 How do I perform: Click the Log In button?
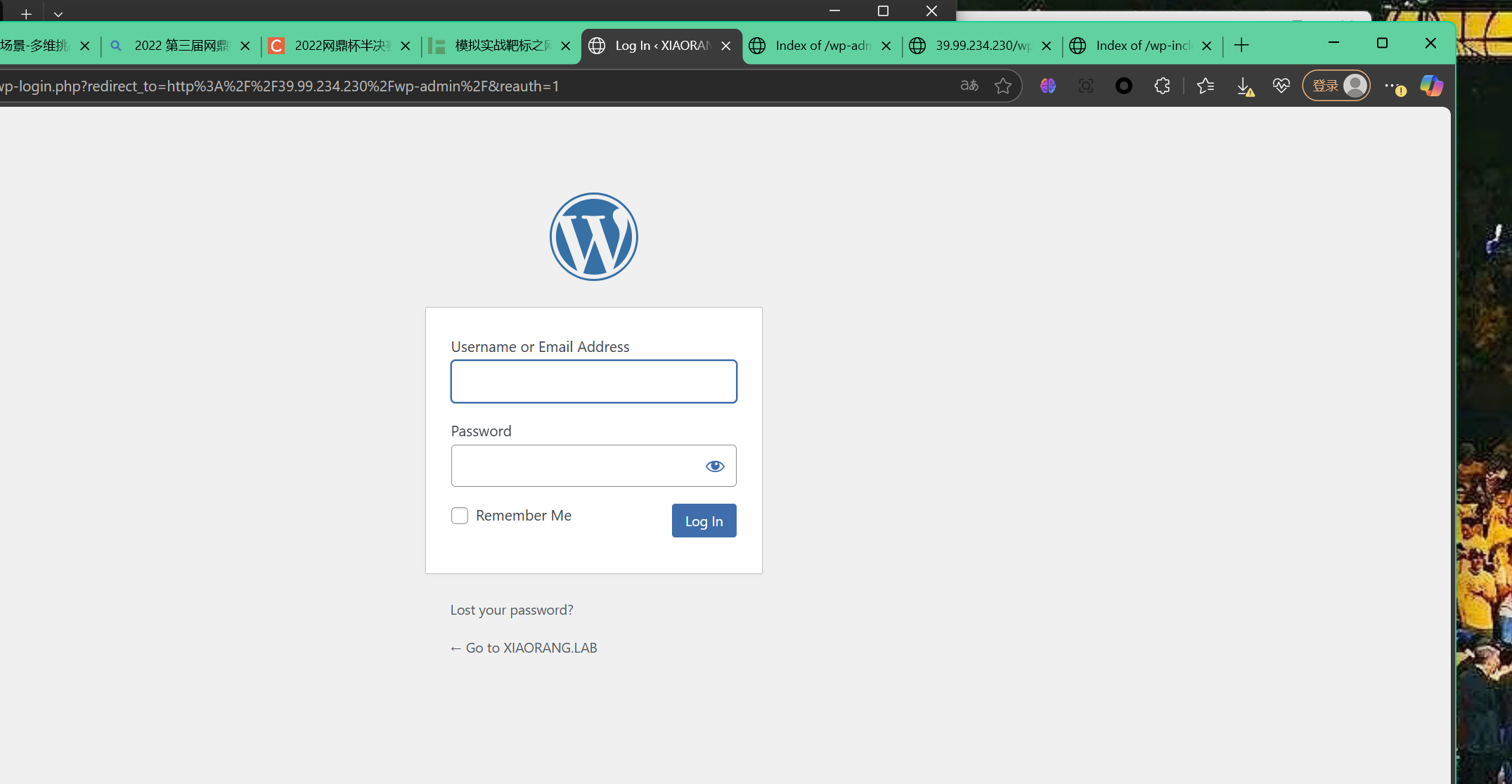(704, 521)
